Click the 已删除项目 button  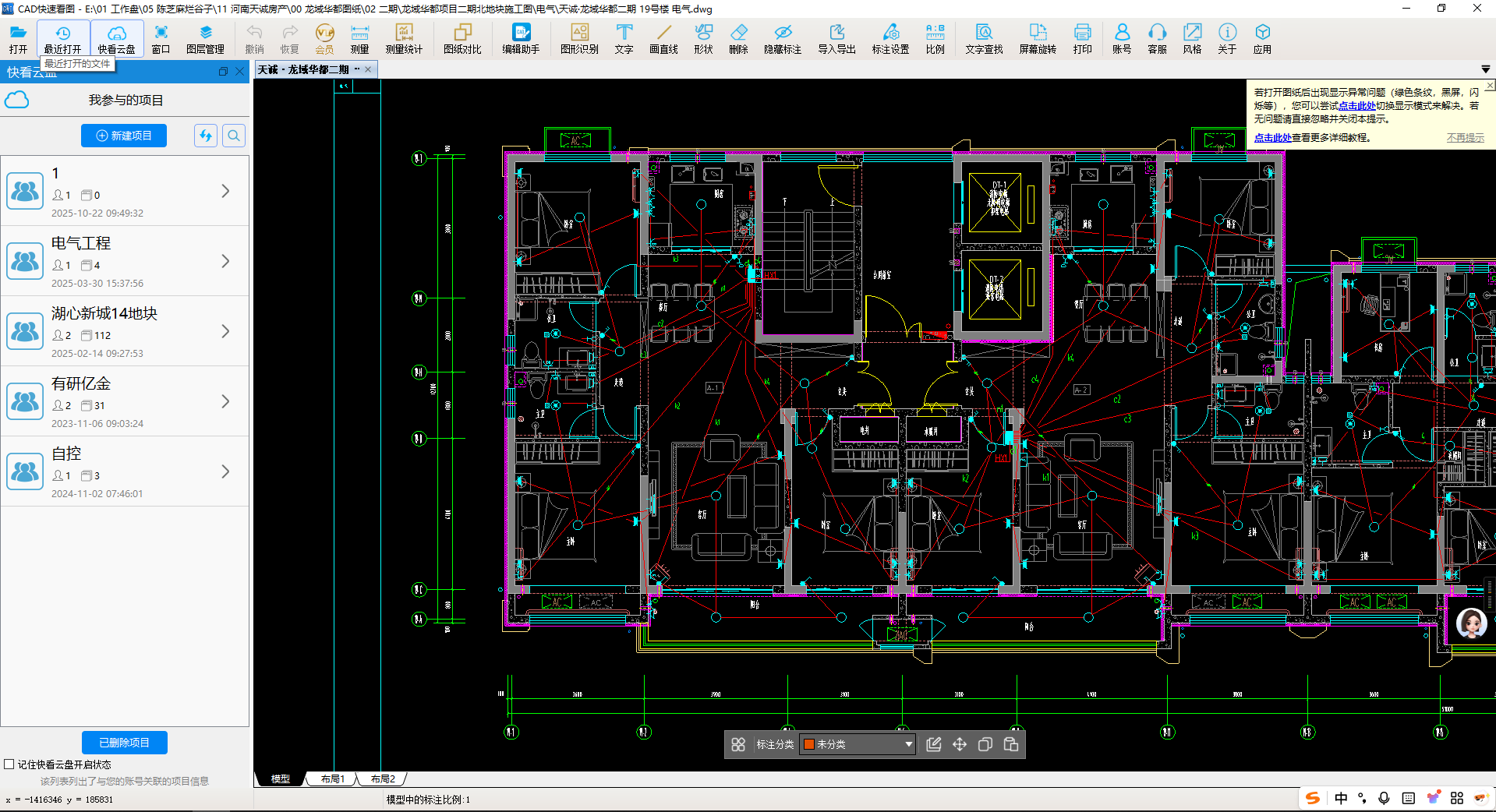point(124,743)
